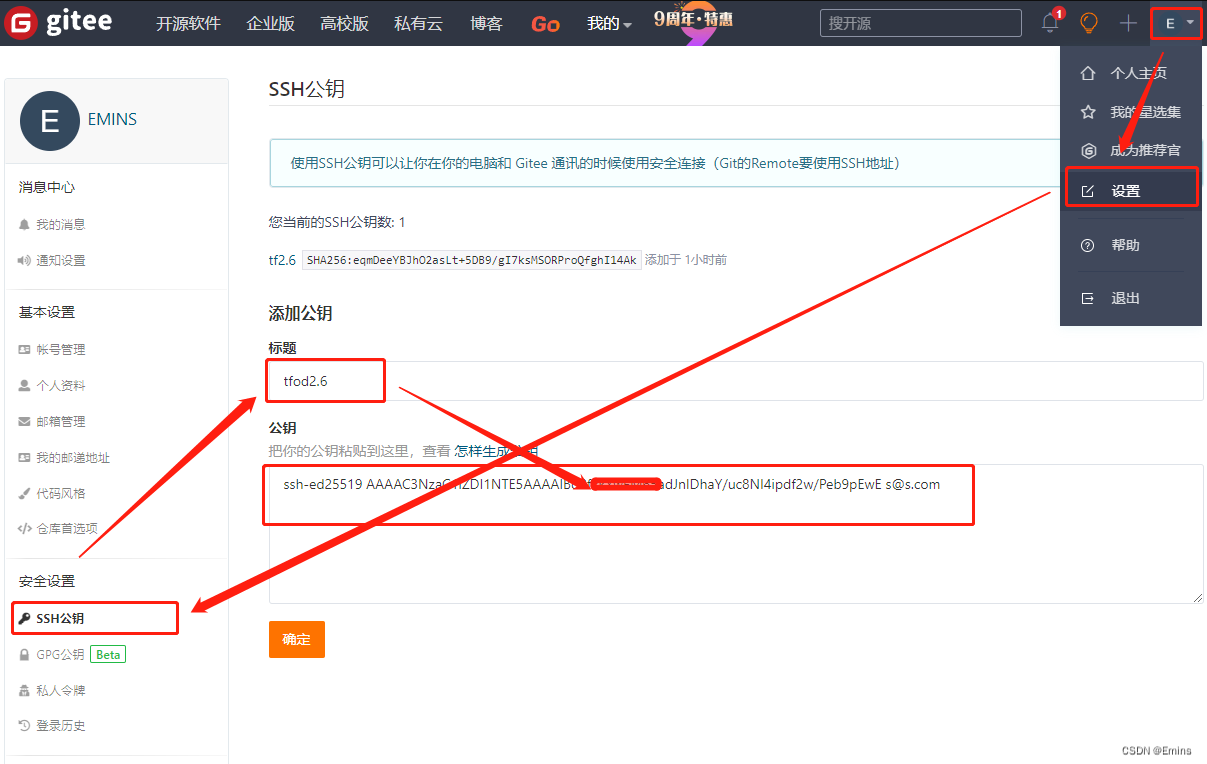Open 私人令牌 in sidebar

tap(61, 690)
